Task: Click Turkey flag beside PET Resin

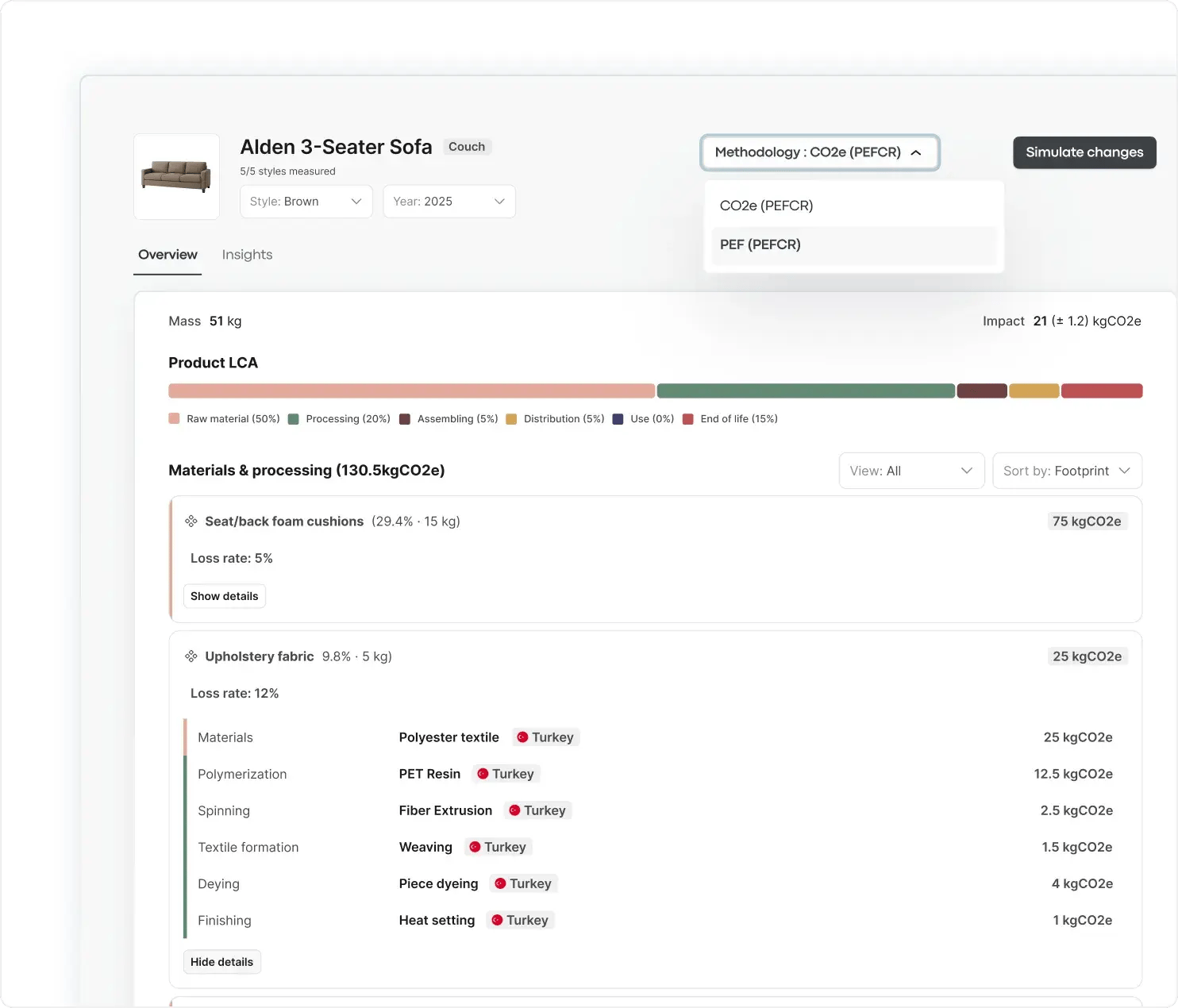Action: tap(483, 774)
